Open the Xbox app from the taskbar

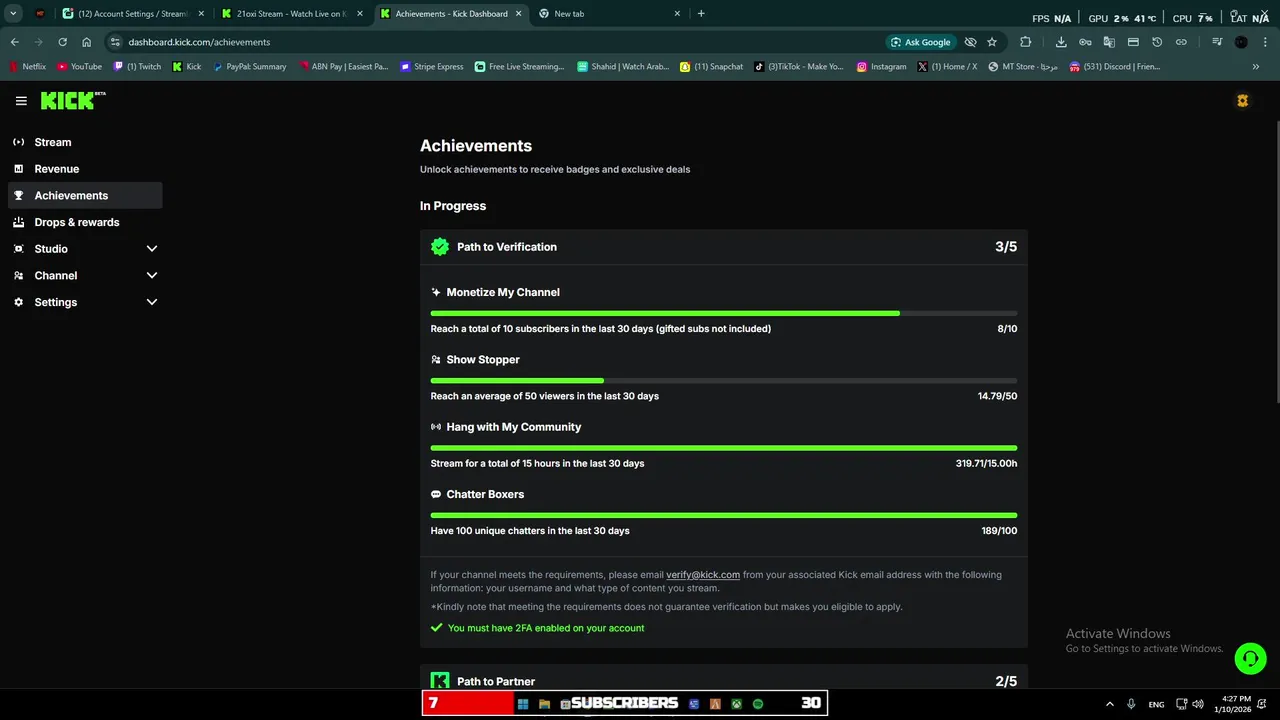(736, 704)
